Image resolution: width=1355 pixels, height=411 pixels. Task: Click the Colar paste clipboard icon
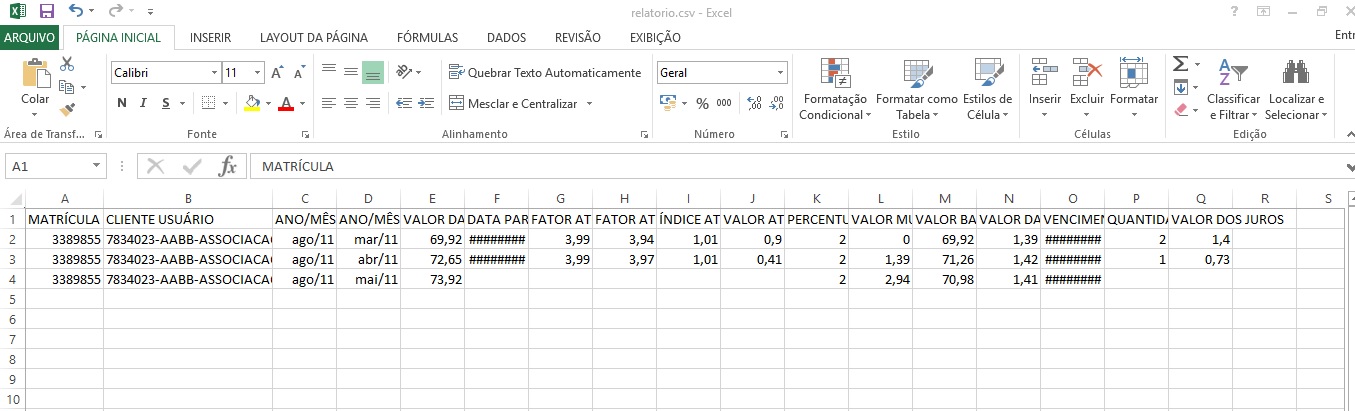(35, 74)
